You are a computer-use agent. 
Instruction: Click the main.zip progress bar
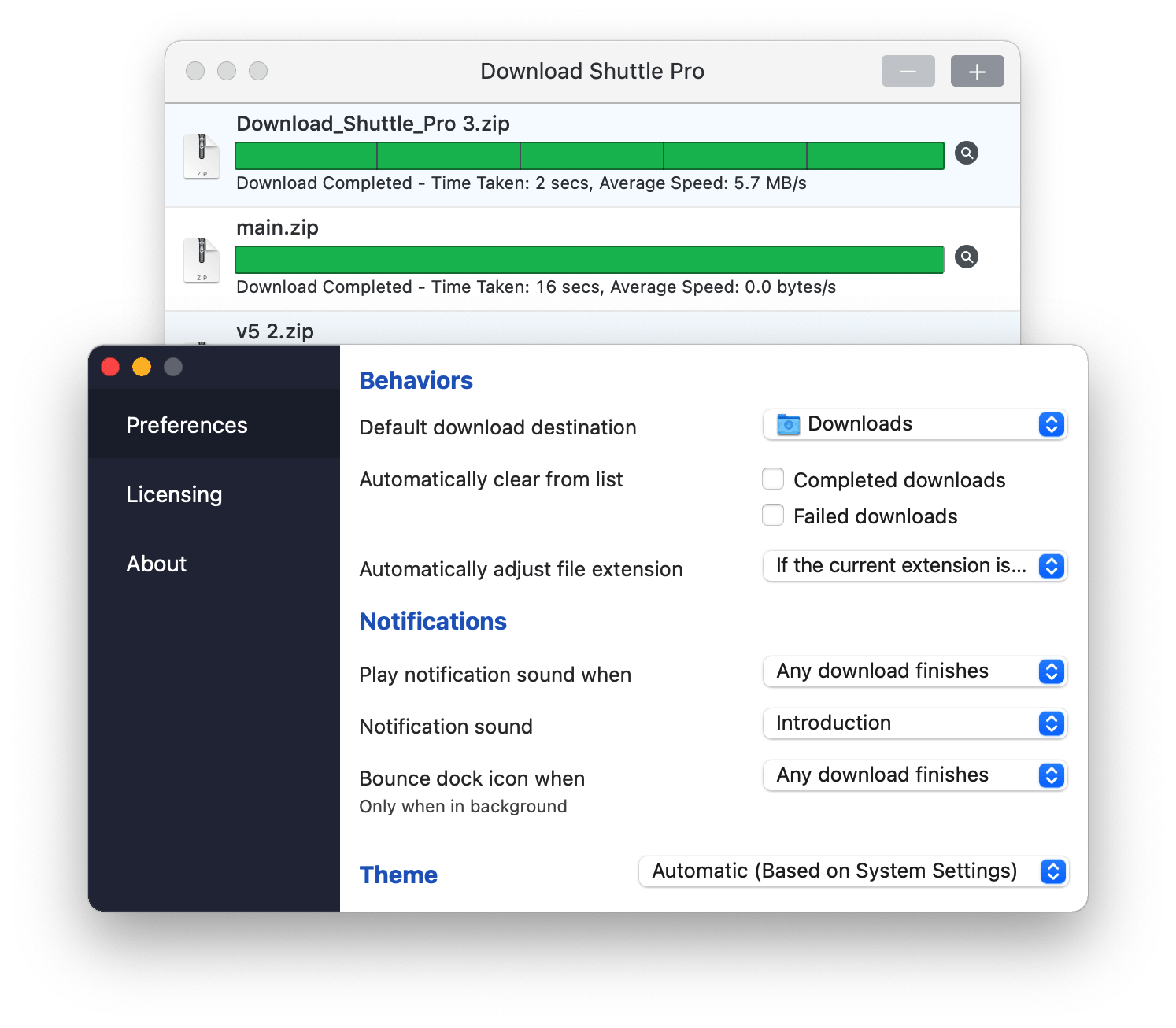point(590,260)
